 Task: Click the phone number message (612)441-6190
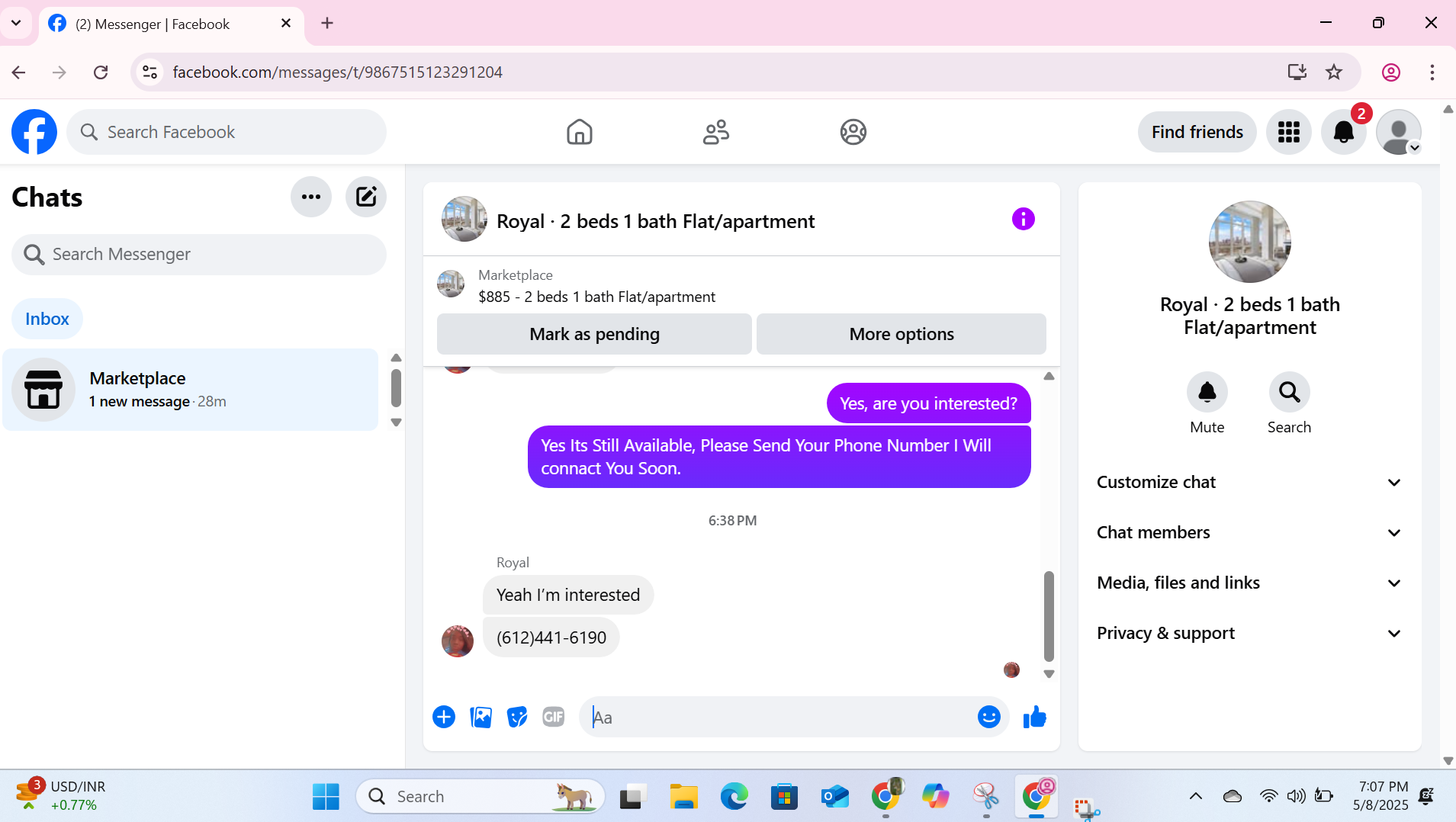click(551, 637)
